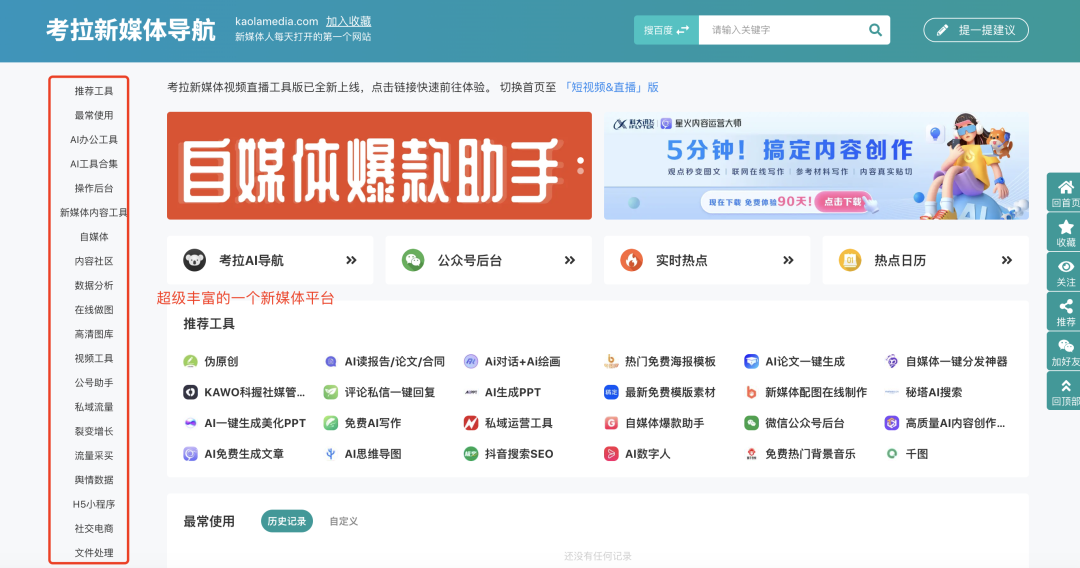The height and width of the screenshot is (568, 1080).
Task: Expand 公众号后台 double chevron
Action: pos(570,260)
